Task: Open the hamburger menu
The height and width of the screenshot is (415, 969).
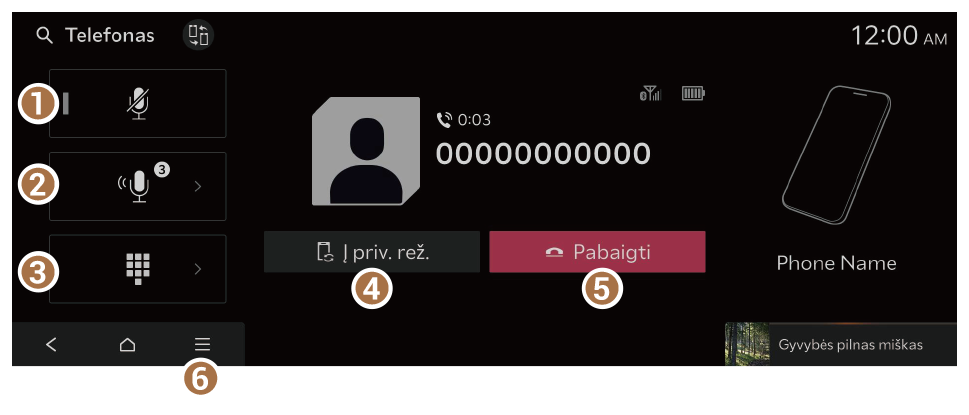Action: coord(203,345)
